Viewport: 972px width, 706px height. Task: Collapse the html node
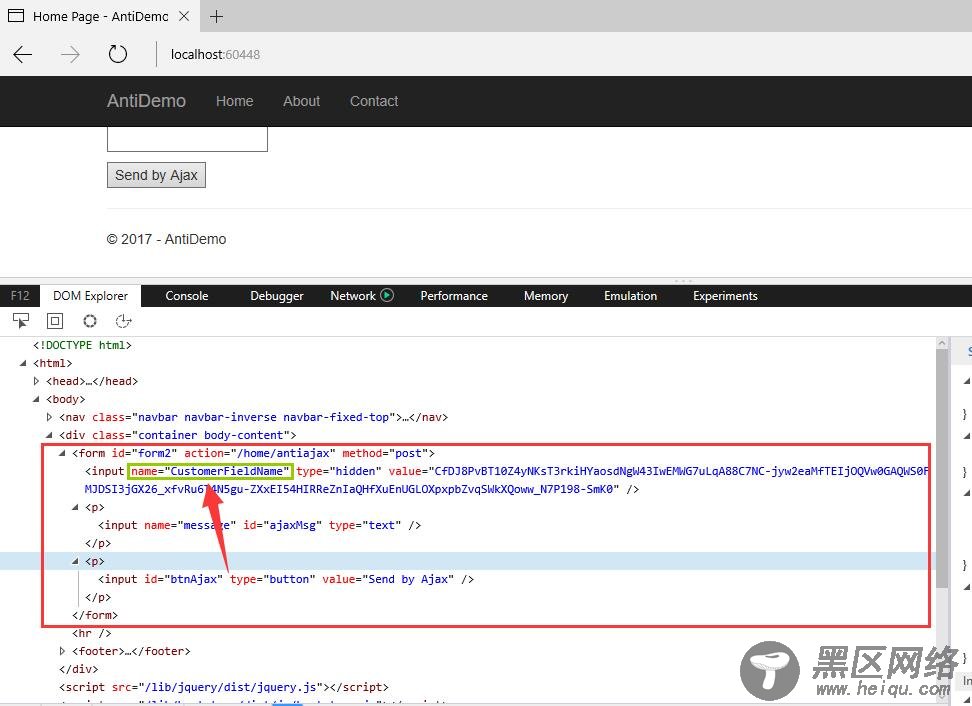pos(23,363)
